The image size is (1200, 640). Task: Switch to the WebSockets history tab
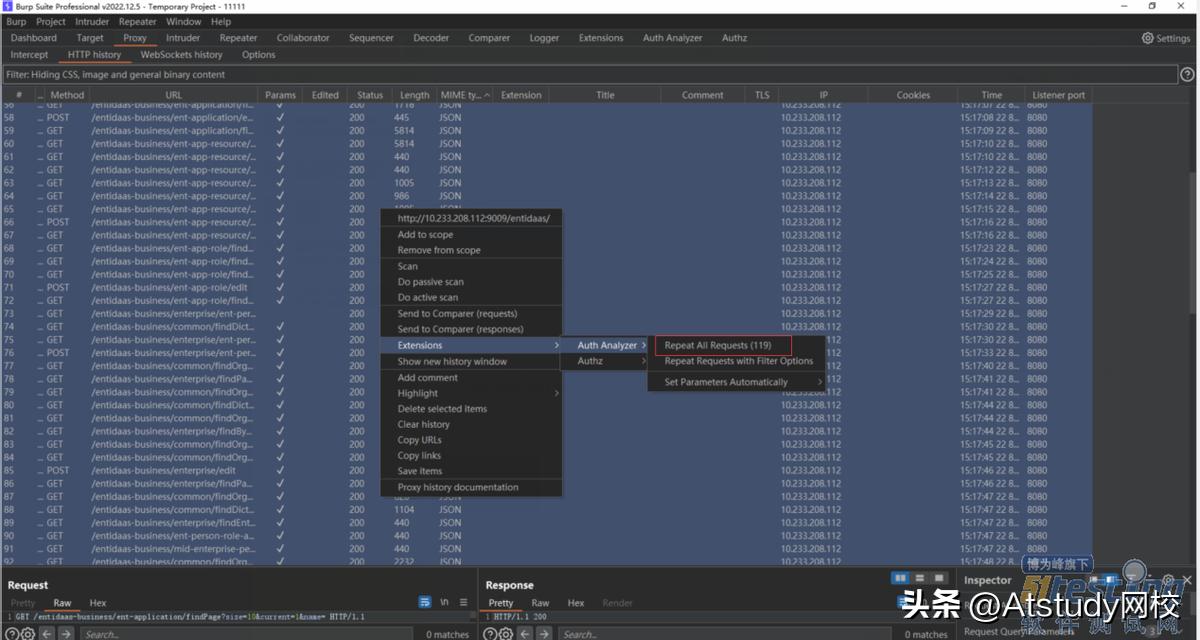click(181, 54)
